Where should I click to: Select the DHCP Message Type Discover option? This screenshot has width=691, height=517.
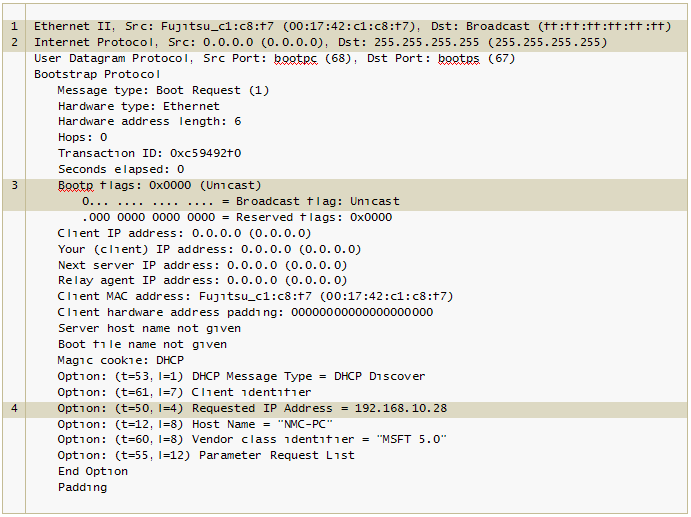coord(241,376)
